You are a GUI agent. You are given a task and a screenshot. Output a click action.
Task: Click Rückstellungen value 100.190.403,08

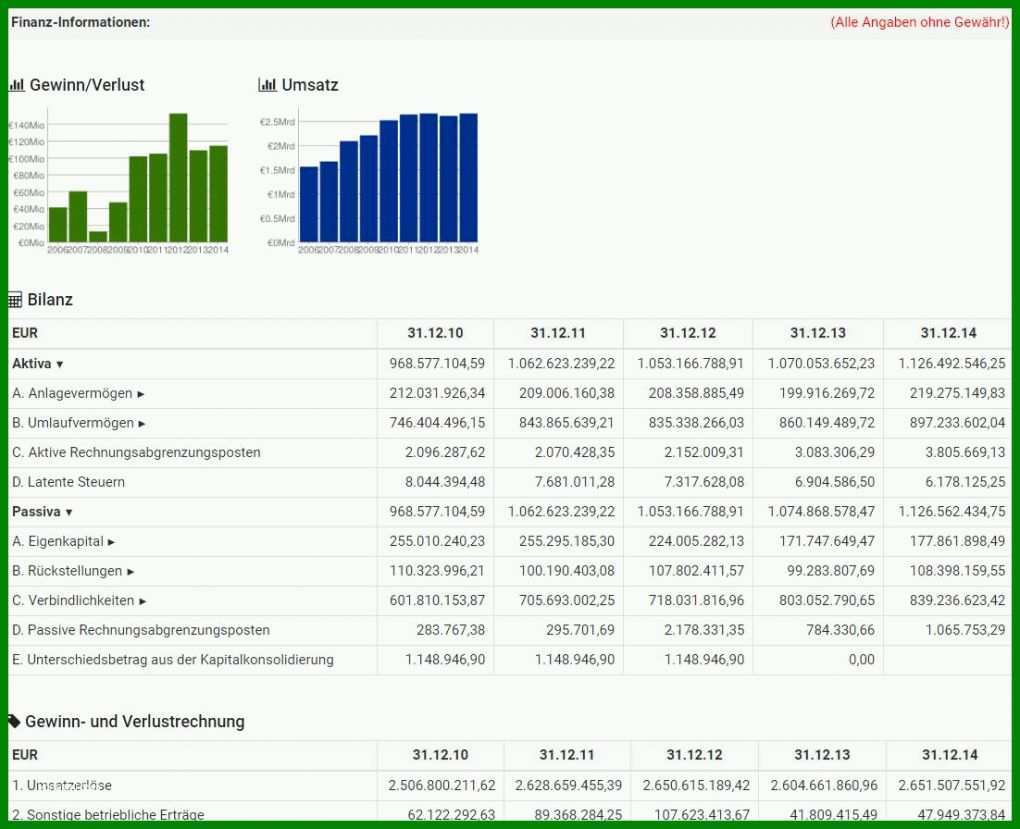[567, 571]
